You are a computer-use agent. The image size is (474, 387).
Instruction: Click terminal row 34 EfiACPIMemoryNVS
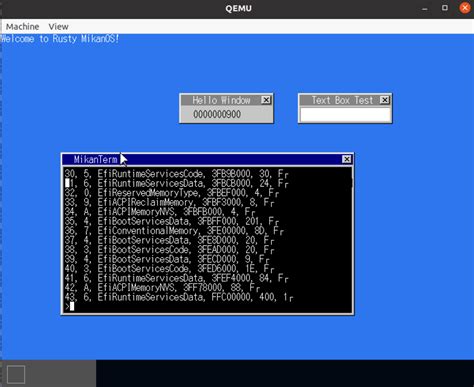click(x=160, y=212)
